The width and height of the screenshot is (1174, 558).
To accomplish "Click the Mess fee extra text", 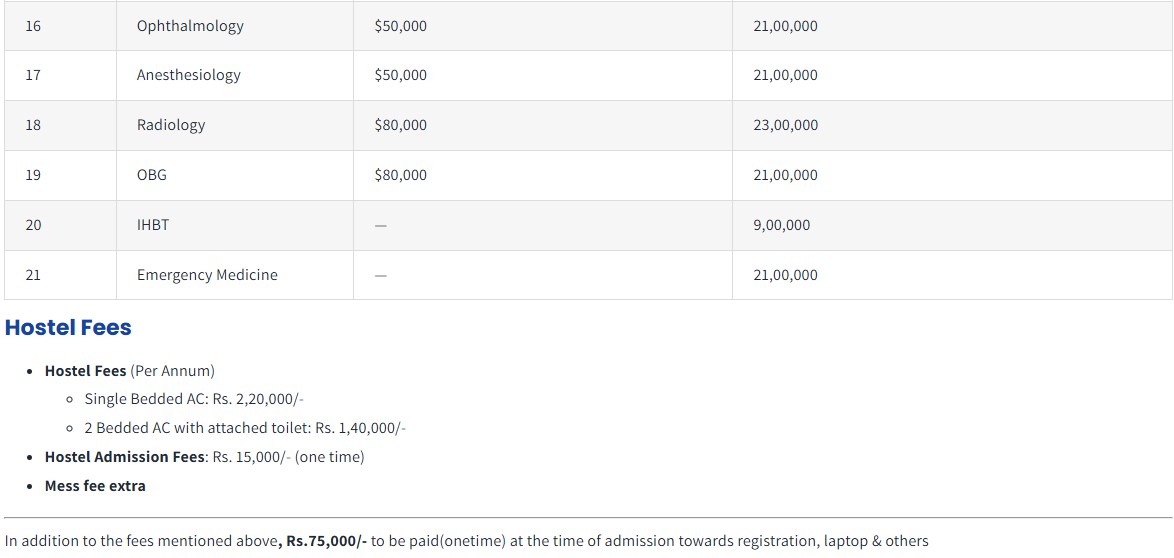I will [95, 486].
